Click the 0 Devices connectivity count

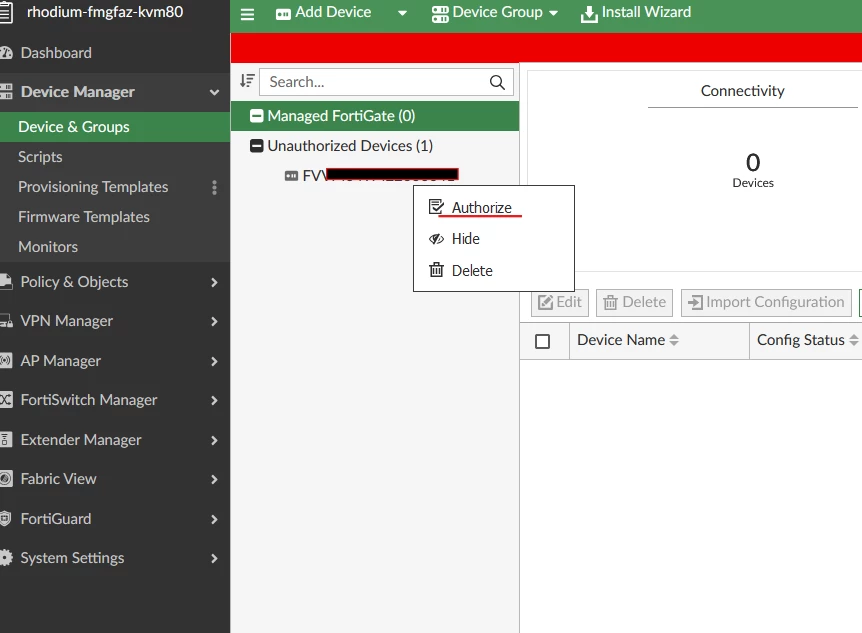pos(753,170)
